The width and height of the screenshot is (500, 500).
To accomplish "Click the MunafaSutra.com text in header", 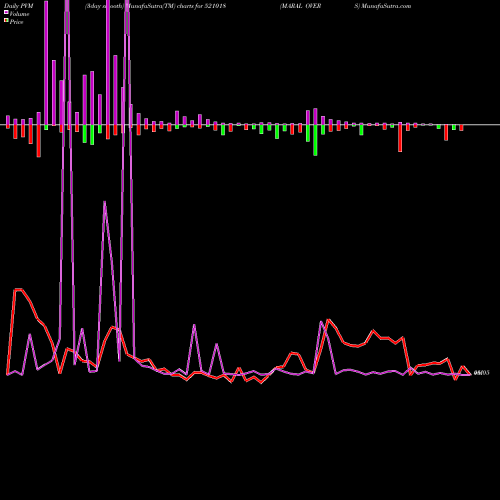I will (386, 6).
